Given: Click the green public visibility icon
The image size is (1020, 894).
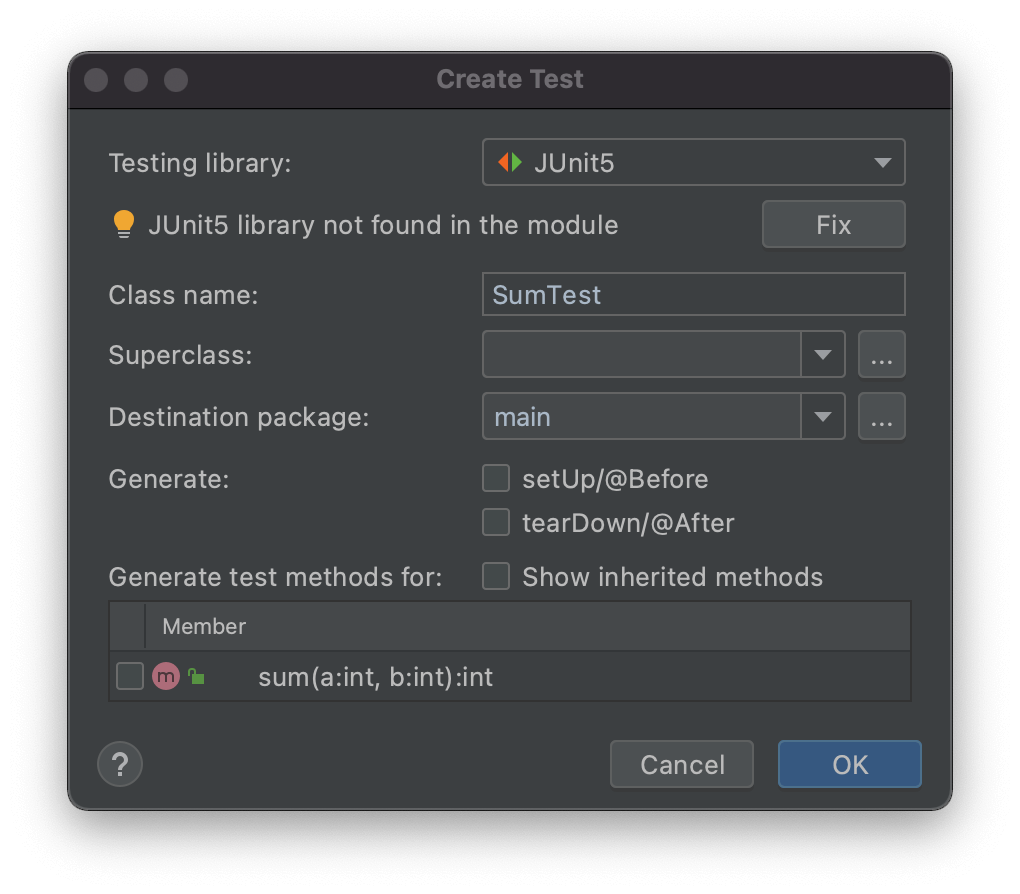Looking at the screenshot, I should pos(195,676).
